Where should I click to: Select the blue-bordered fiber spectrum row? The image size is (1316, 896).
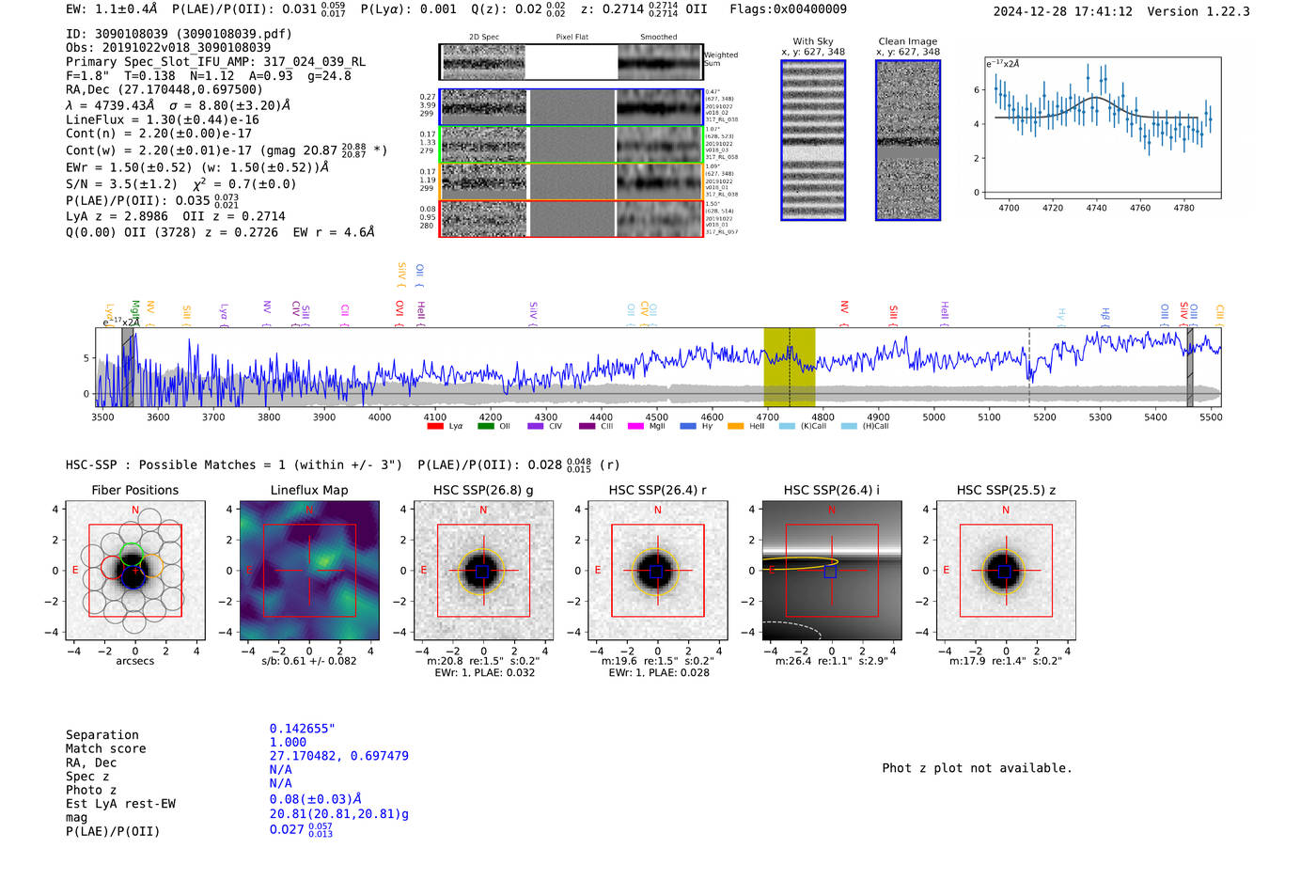click(x=572, y=107)
